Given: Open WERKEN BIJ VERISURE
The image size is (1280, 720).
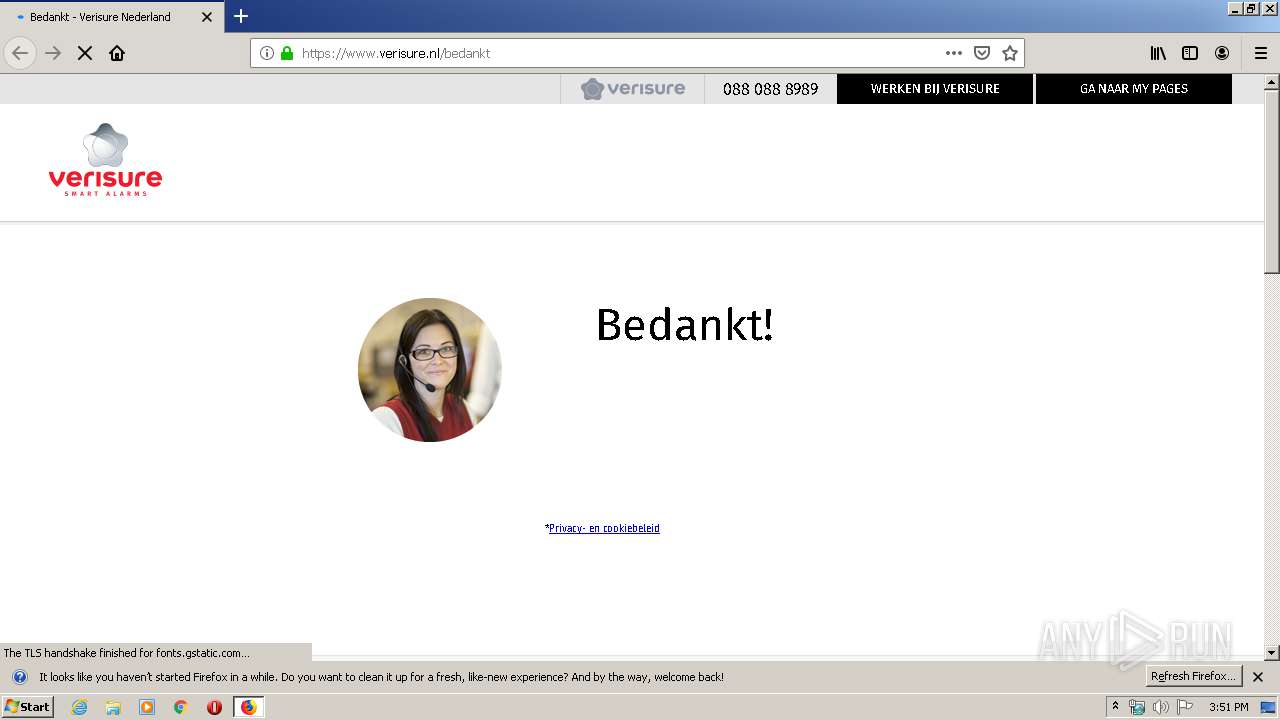Looking at the screenshot, I should tap(935, 89).
